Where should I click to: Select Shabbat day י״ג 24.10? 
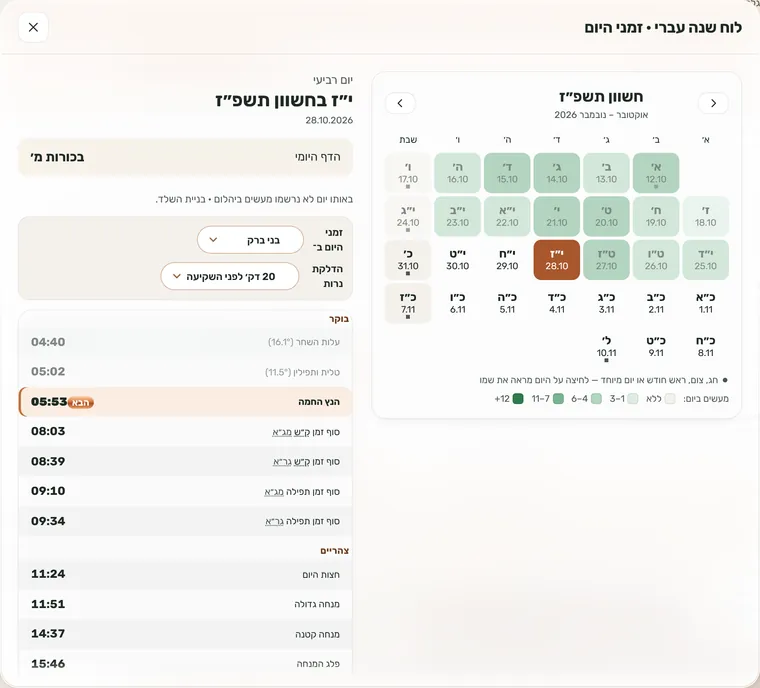pyautogui.click(x=408, y=216)
